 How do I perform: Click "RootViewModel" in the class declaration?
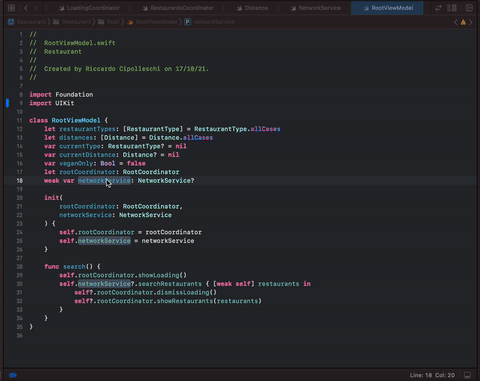point(76,120)
